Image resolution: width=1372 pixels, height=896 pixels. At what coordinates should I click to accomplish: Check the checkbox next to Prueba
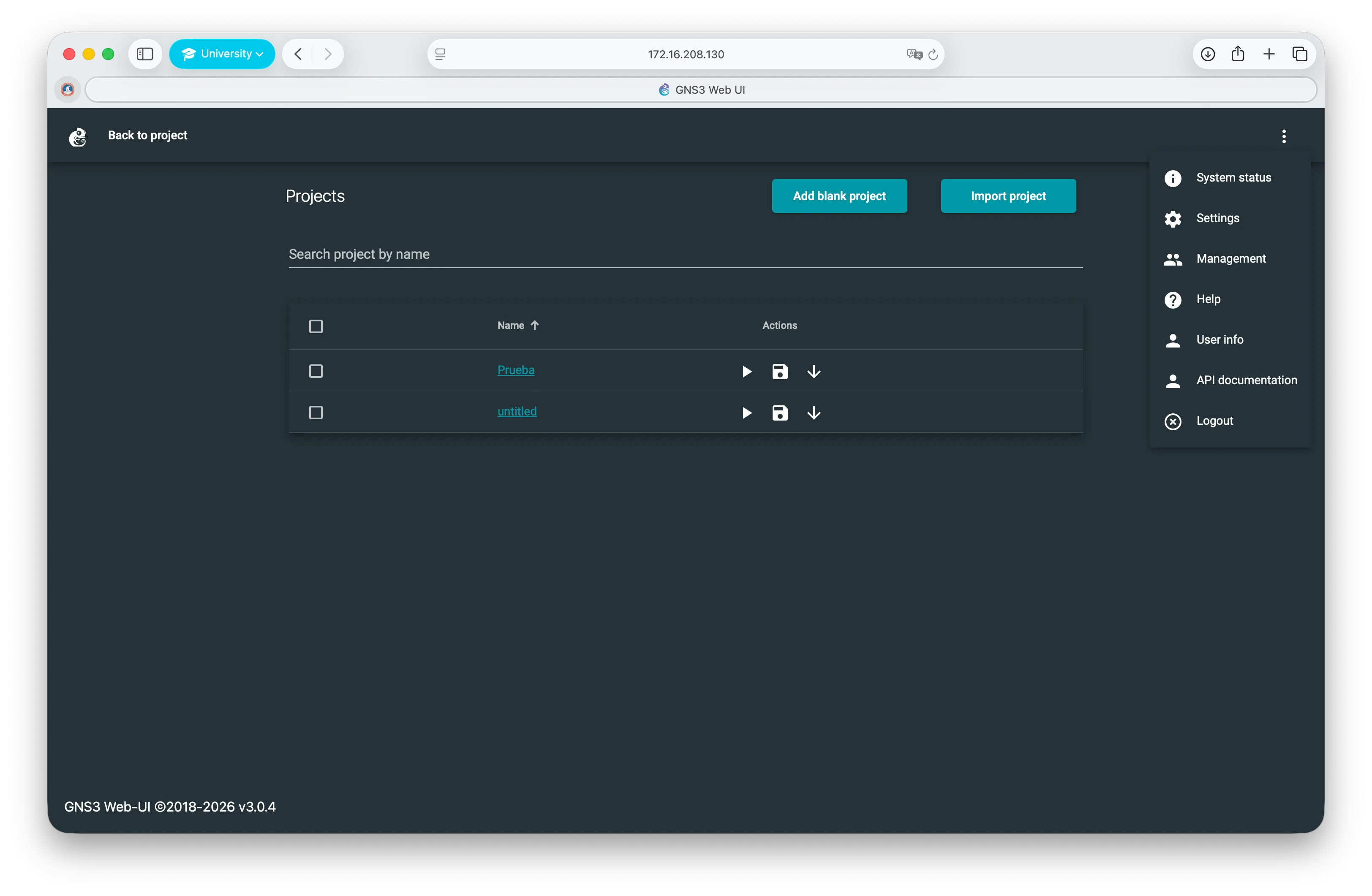coord(316,371)
